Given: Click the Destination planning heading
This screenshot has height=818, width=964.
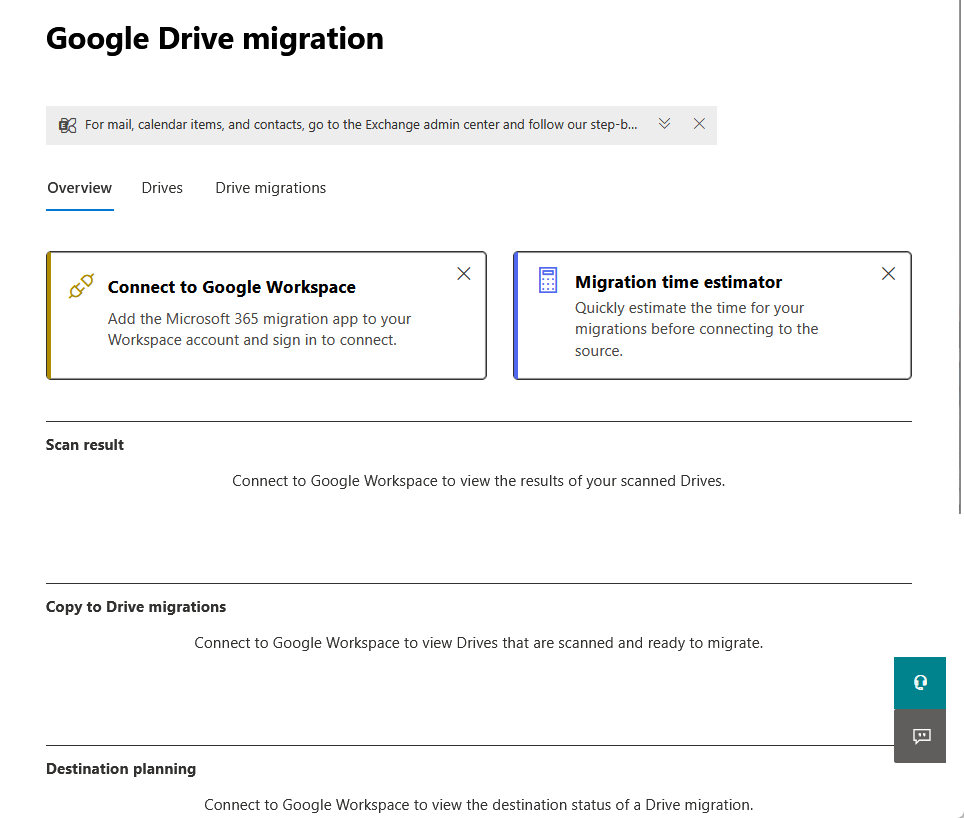Looking at the screenshot, I should 121,769.
